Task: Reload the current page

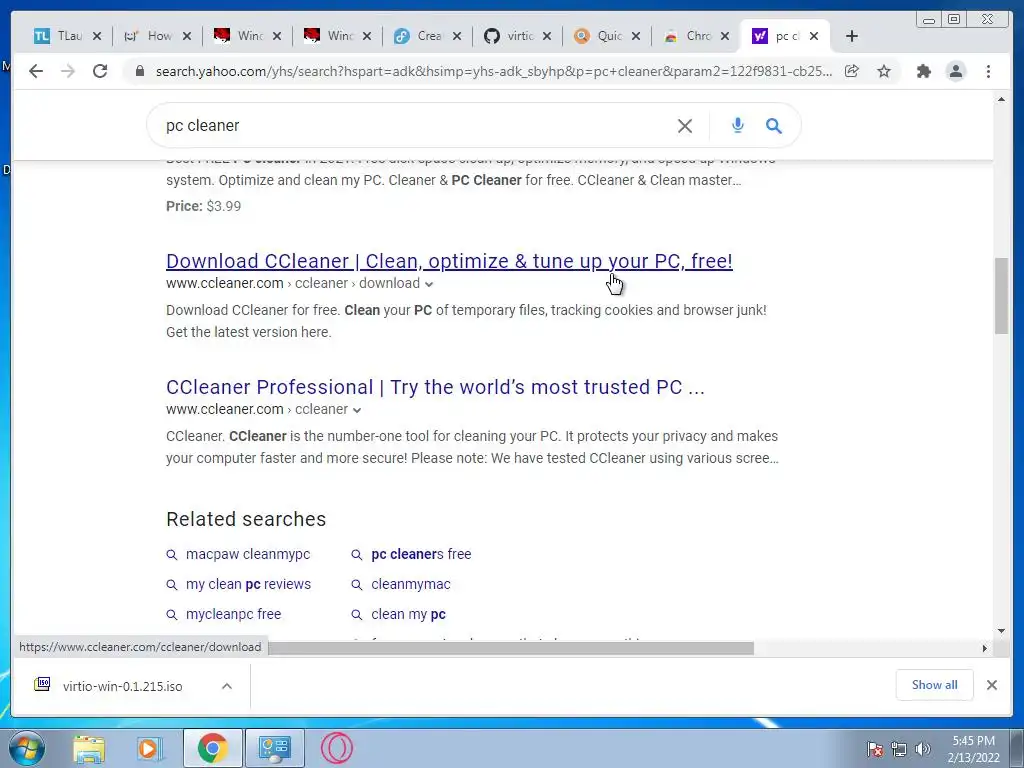Action: (100, 71)
